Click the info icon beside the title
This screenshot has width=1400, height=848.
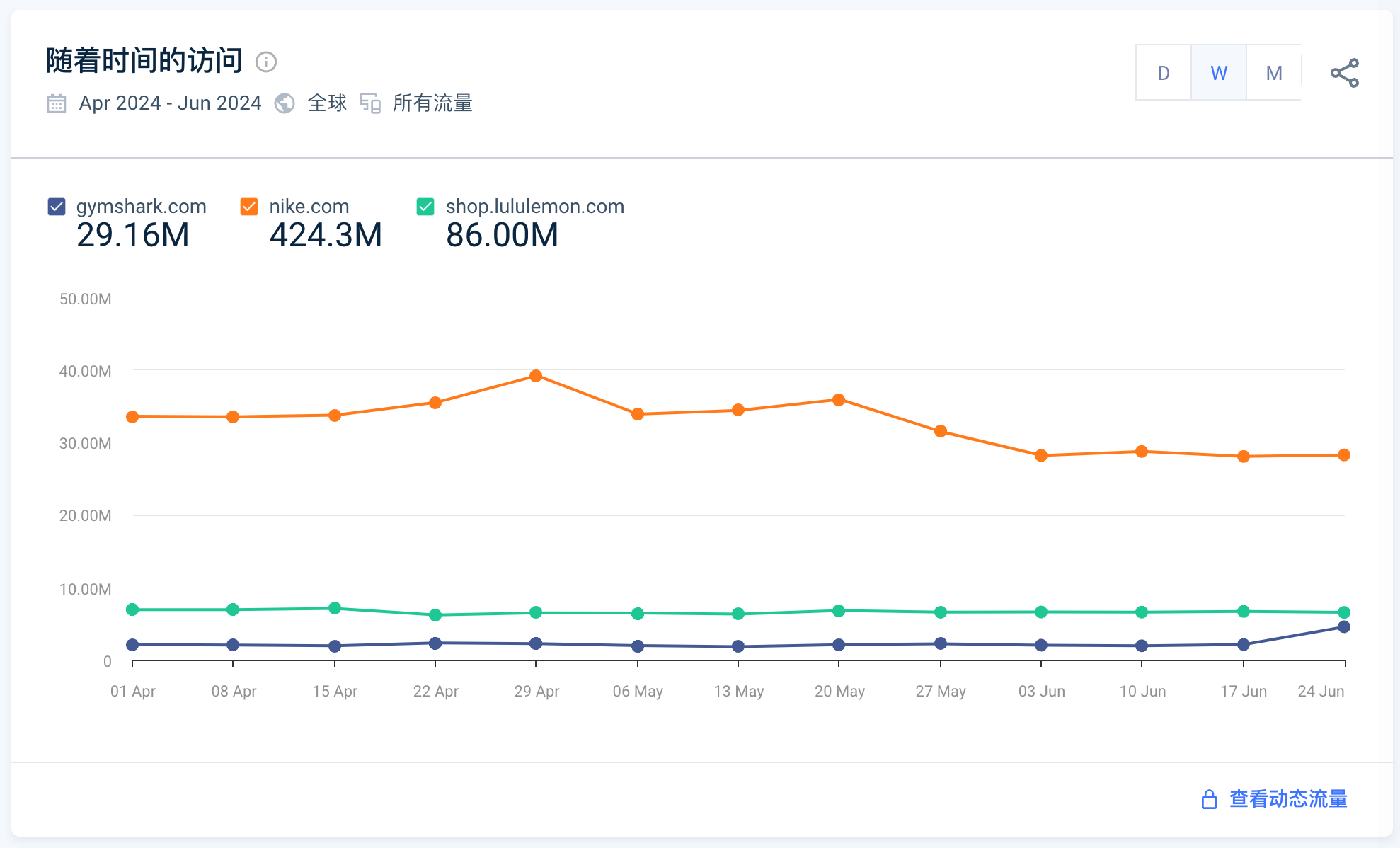266,62
